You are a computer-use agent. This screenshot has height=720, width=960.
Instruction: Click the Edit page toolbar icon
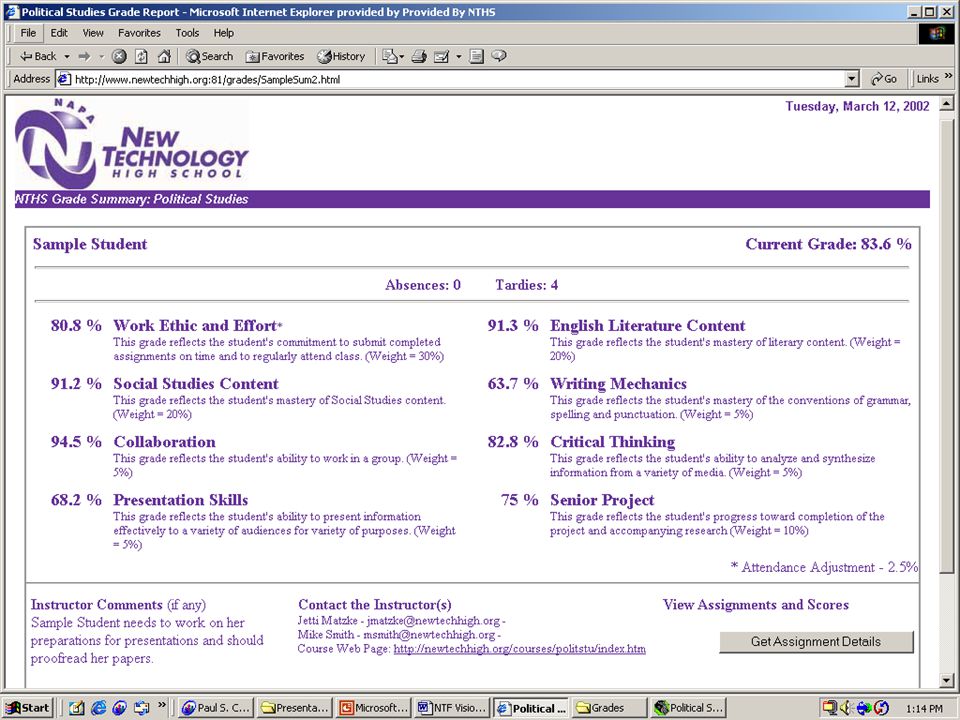coord(441,56)
